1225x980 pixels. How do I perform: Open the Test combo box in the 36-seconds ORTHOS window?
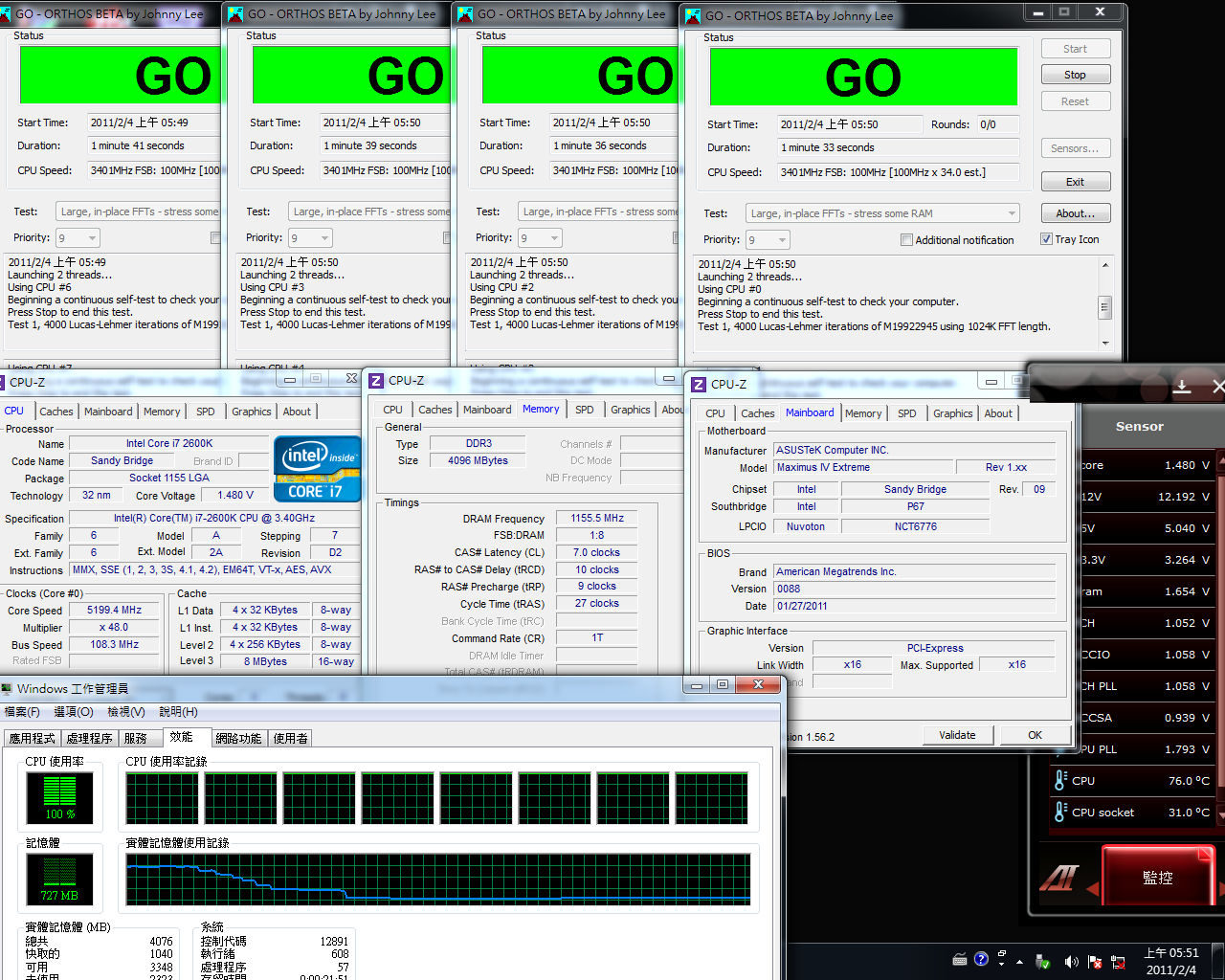[599, 212]
